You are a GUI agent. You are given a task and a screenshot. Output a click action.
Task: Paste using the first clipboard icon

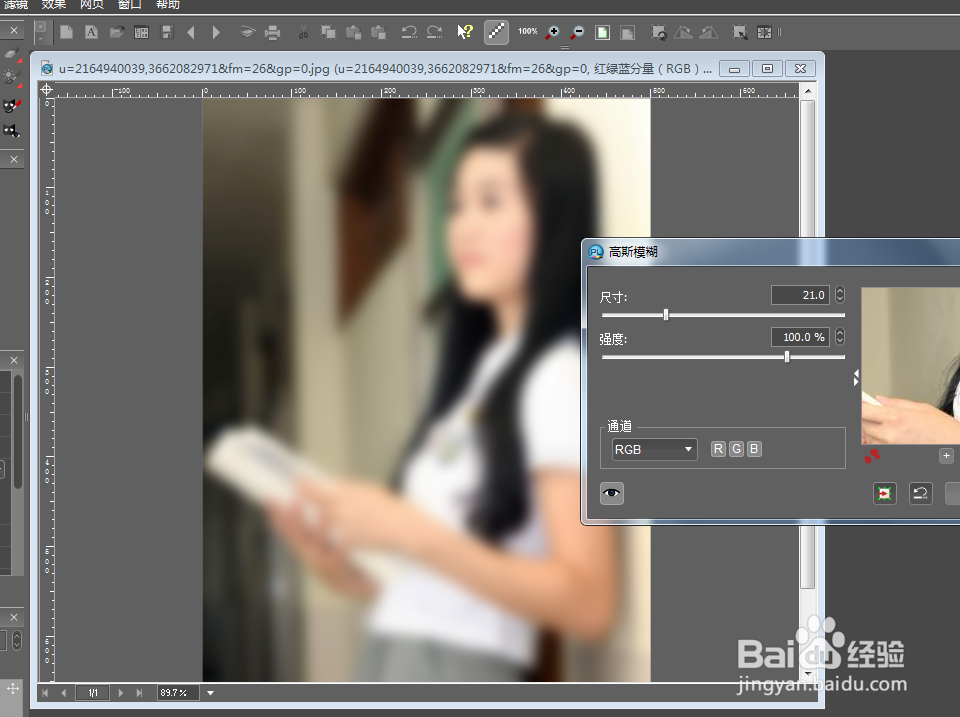pyautogui.click(x=353, y=32)
